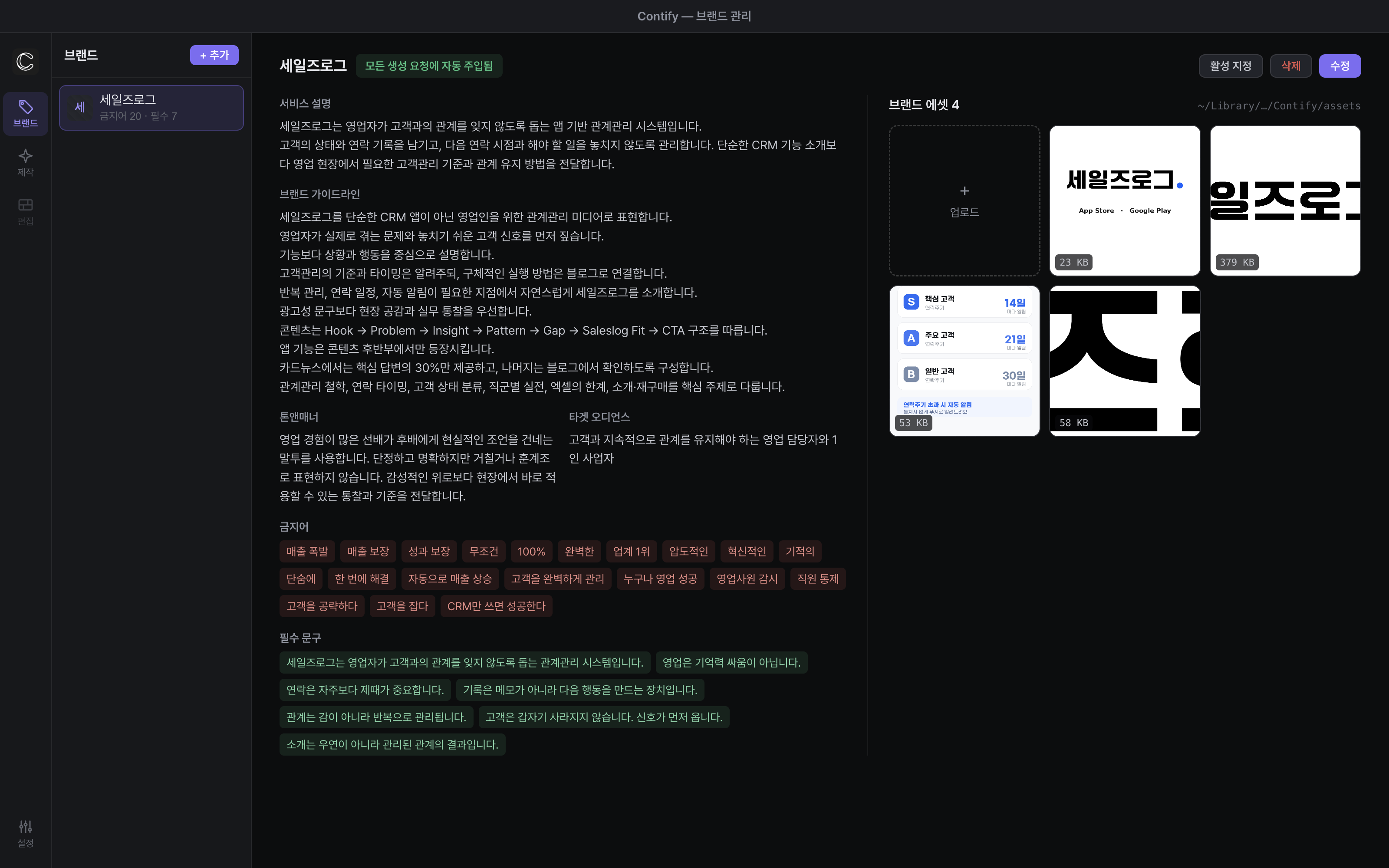Click the 매출 폭발 forbidden word tag
The image size is (1389, 868).
tap(307, 551)
